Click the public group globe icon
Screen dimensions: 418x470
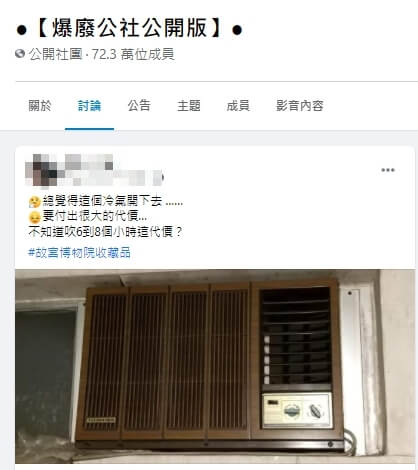[x=20, y=54]
